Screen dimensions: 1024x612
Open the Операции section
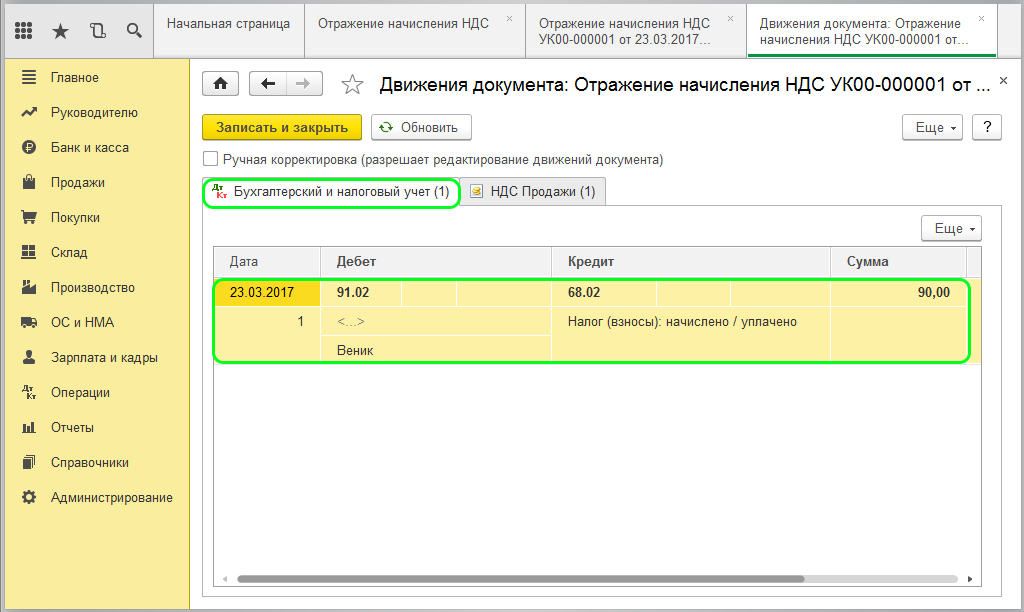[80, 393]
